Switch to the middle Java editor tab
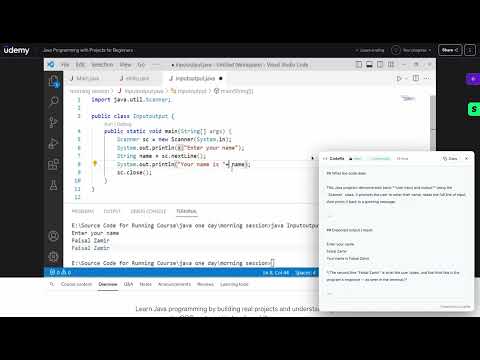 point(135,78)
